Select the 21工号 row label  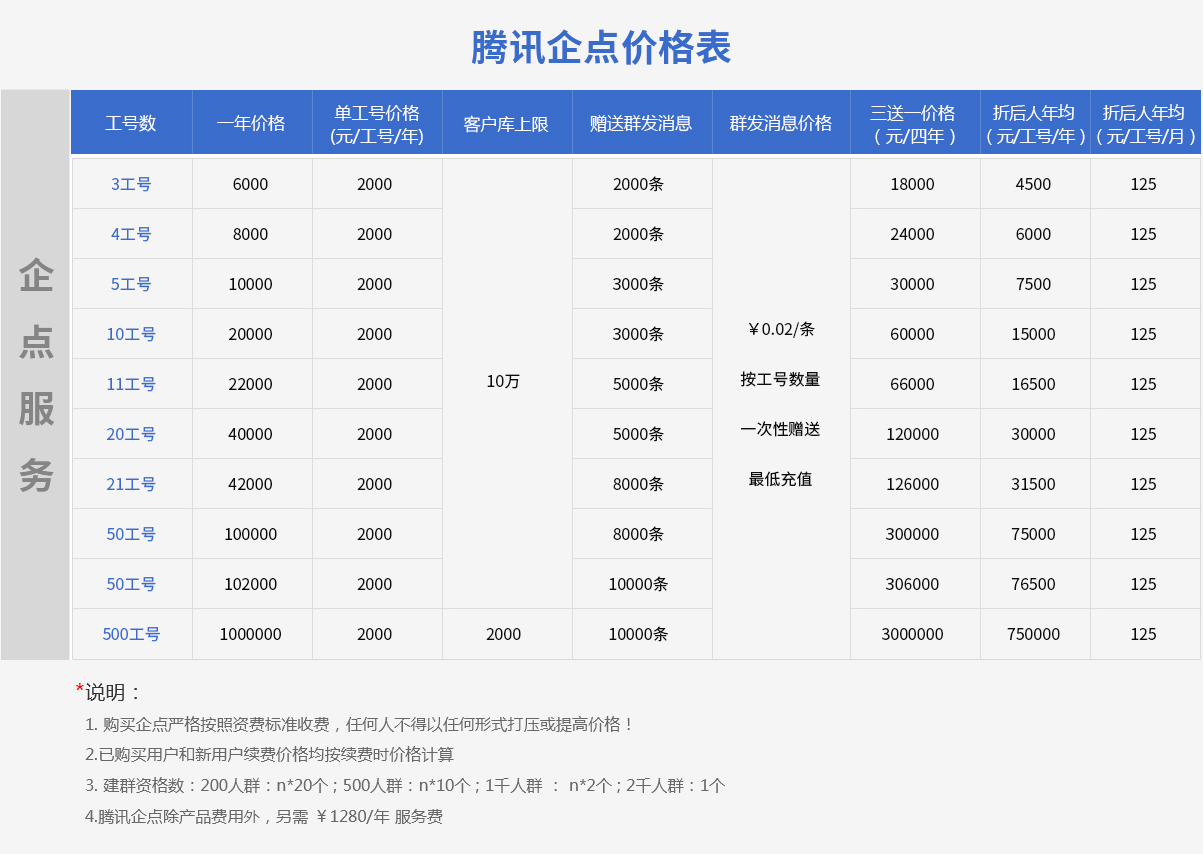tap(131, 484)
